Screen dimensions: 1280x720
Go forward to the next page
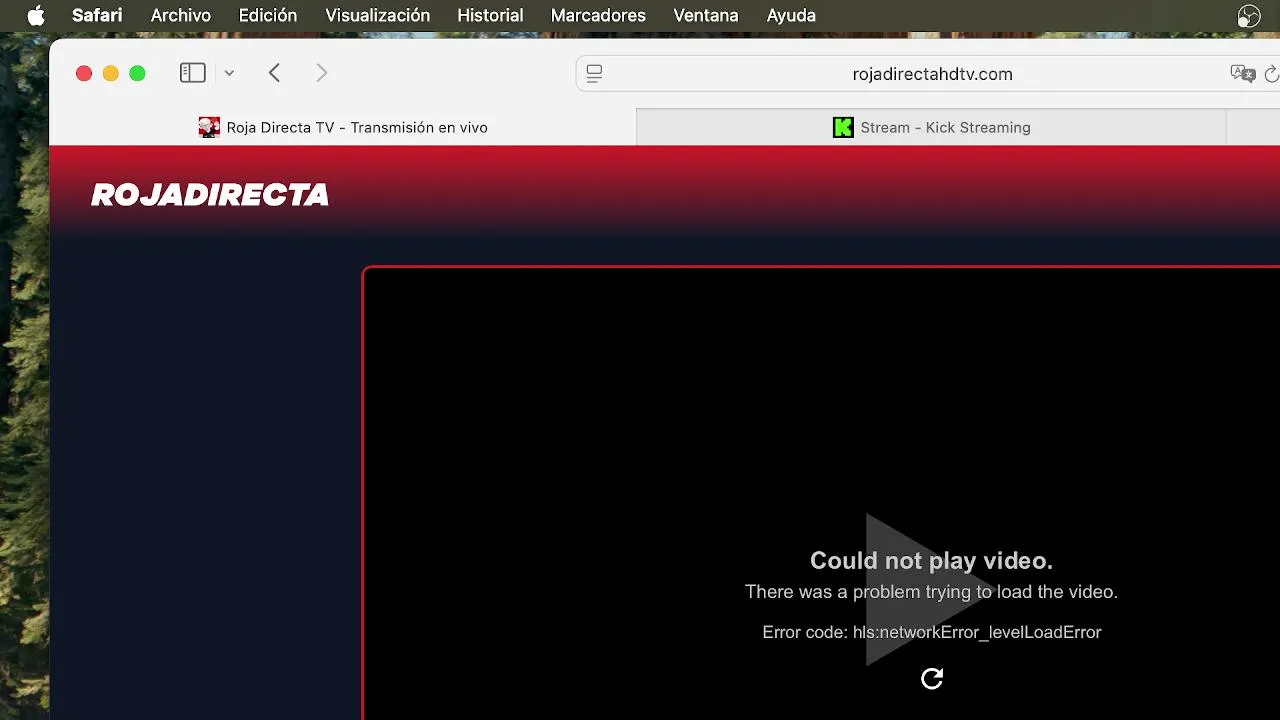(x=321, y=73)
